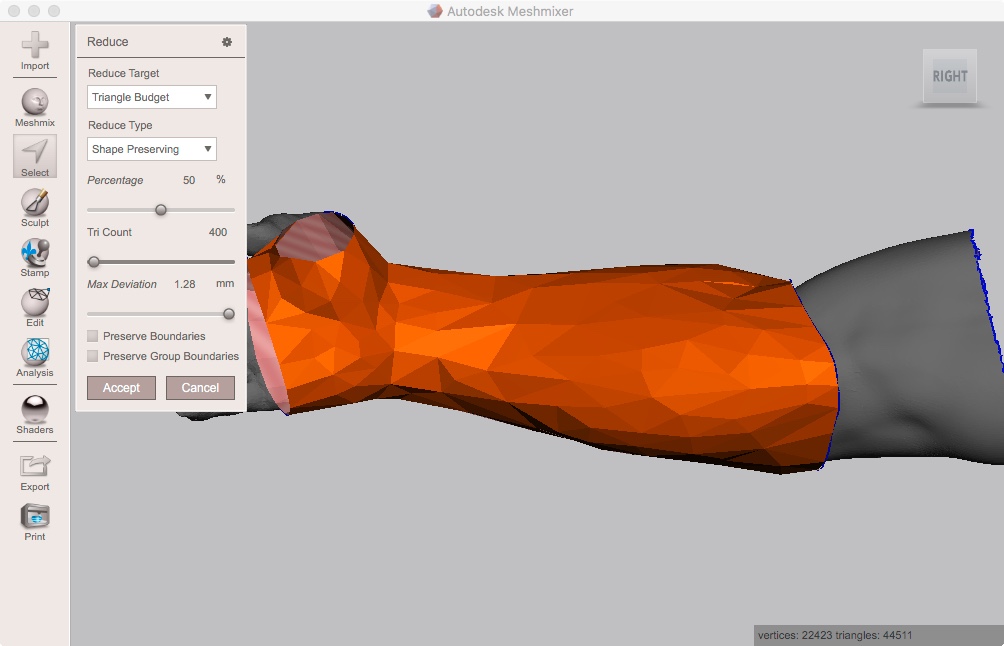
Task: Accept the mesh reduction
Action: [x=120, y=388]
